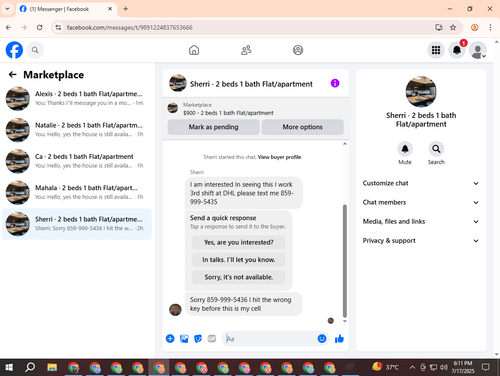Open the Groups icon in top navigation

tap(298, 50)
